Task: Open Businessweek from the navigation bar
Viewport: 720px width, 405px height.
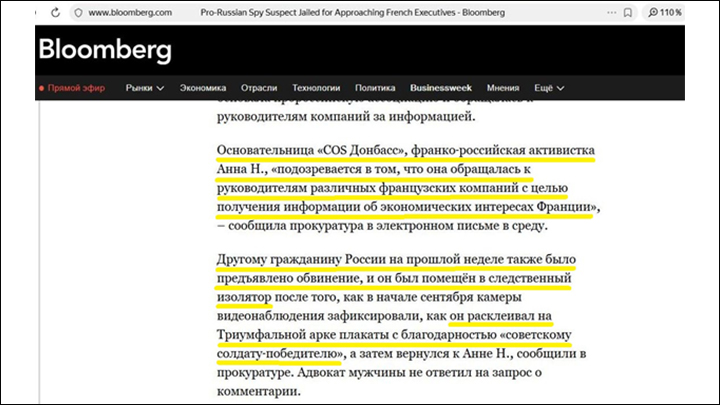Action: tap(440, 88)
